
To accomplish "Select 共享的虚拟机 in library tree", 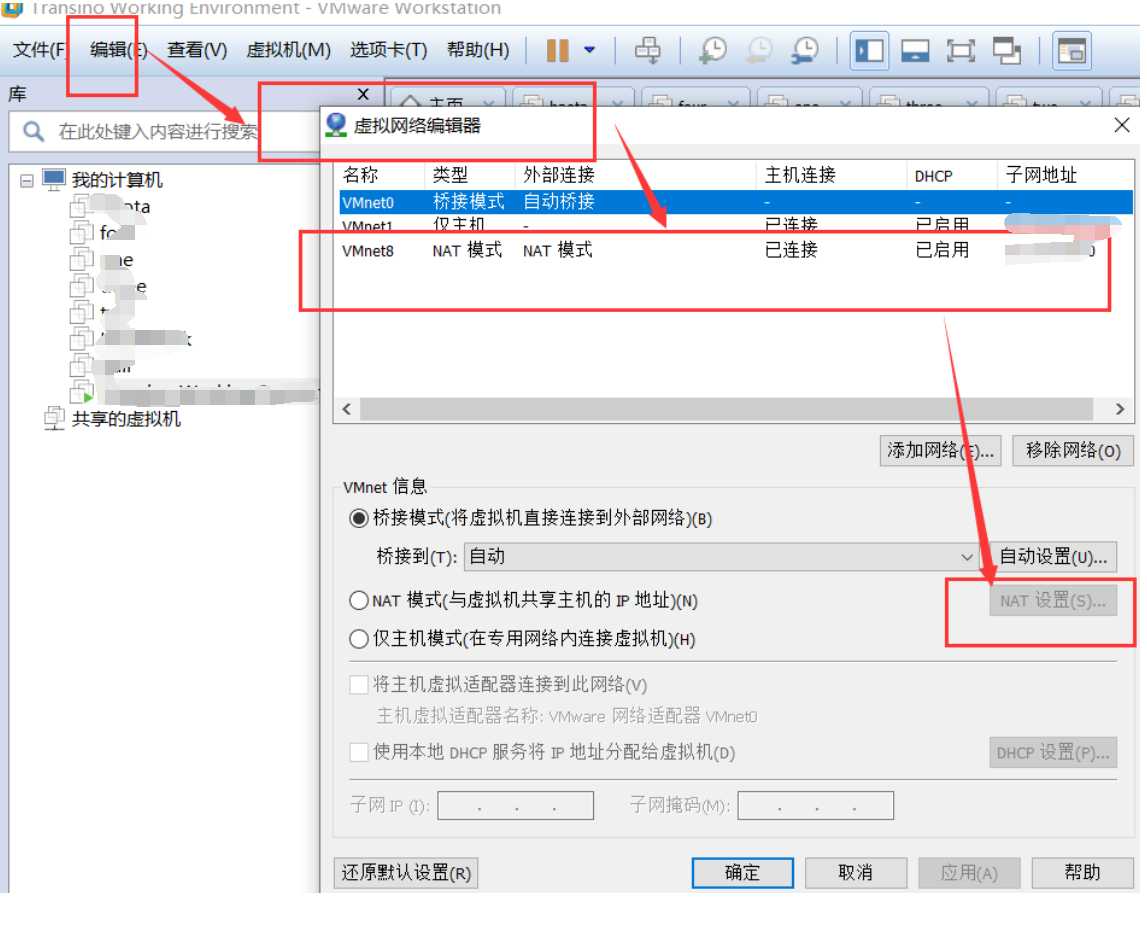I will [x=126, y=418].
